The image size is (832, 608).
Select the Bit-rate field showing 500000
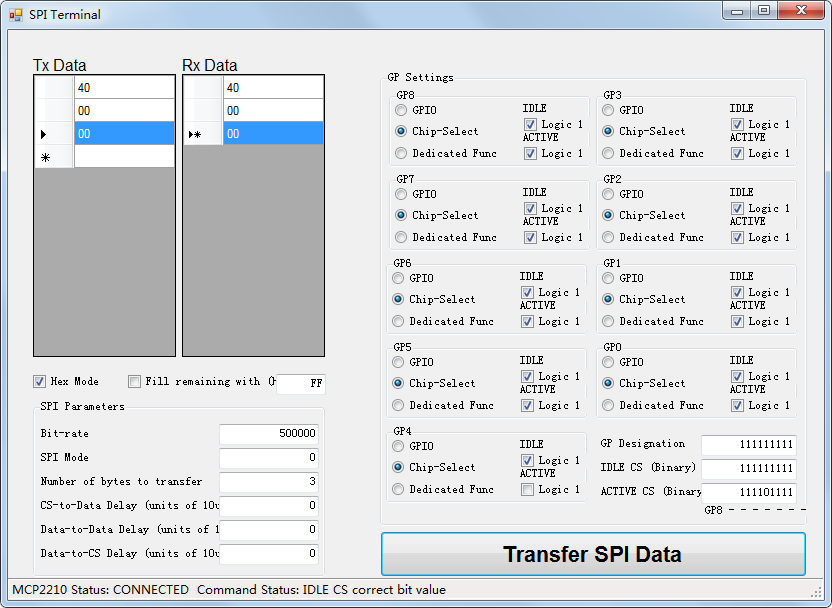(x=268, y=434)
